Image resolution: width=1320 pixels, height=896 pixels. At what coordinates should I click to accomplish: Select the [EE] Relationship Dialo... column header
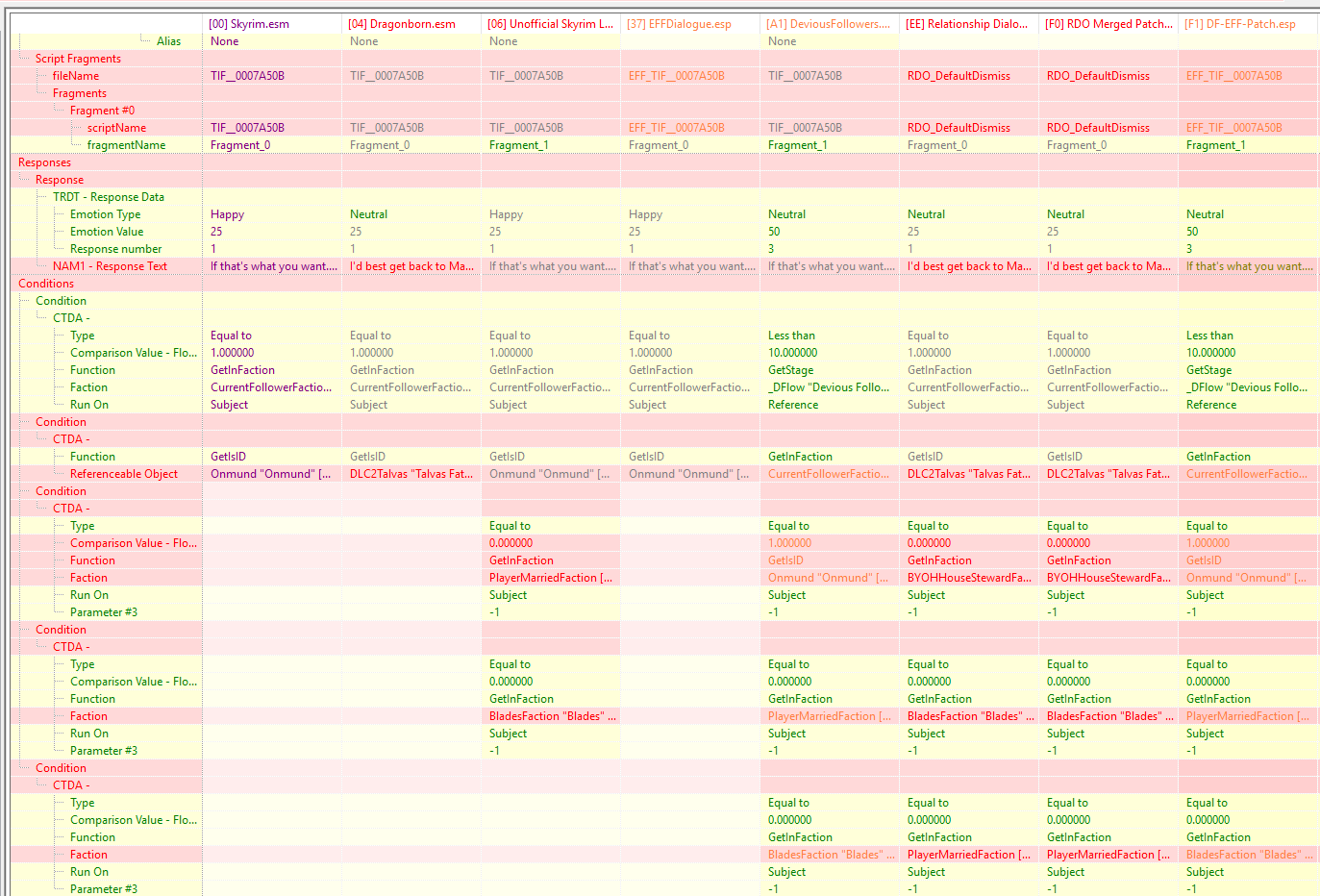tap(969, 24)
